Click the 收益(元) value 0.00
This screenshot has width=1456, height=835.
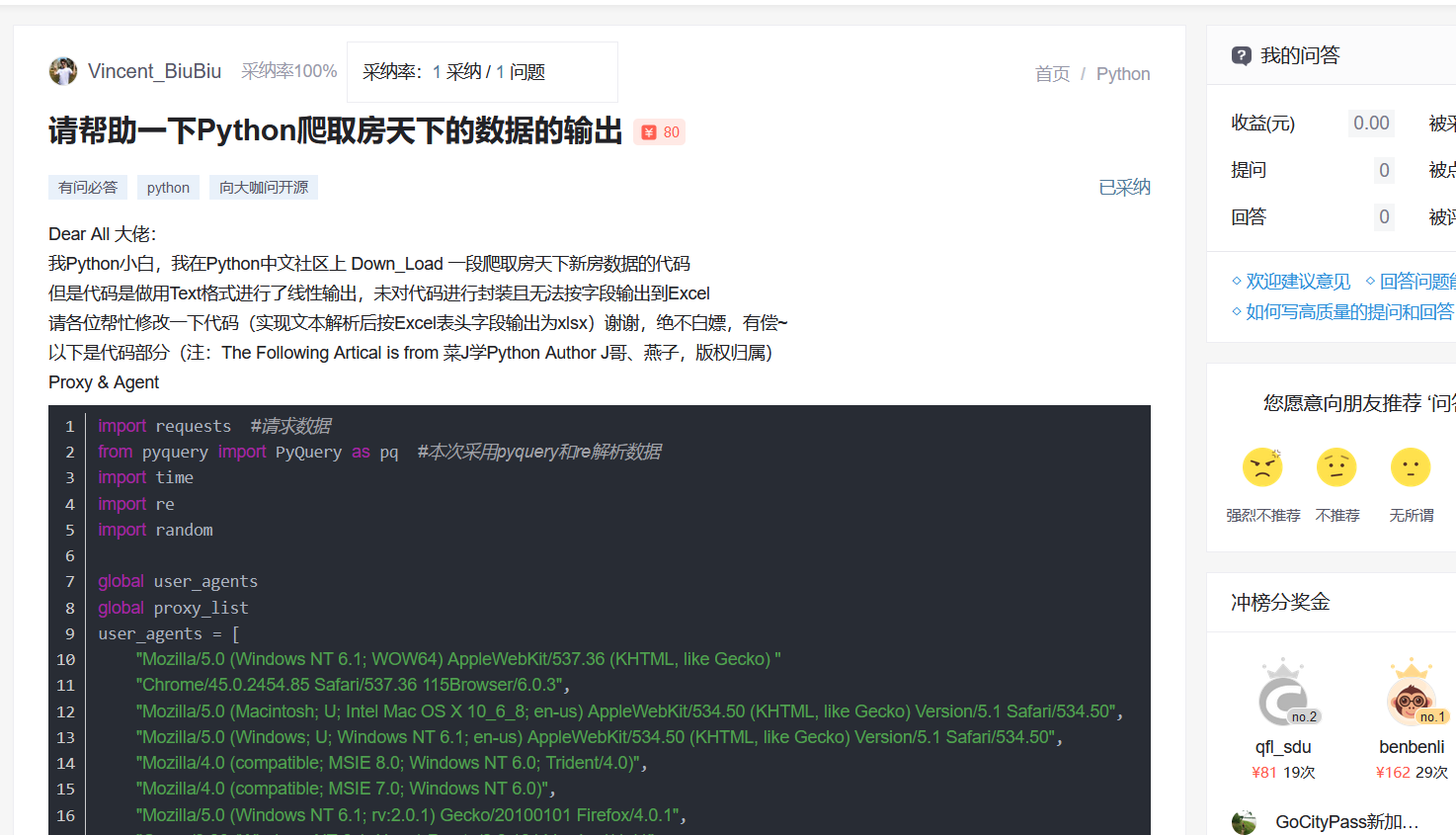[1371, 124]
